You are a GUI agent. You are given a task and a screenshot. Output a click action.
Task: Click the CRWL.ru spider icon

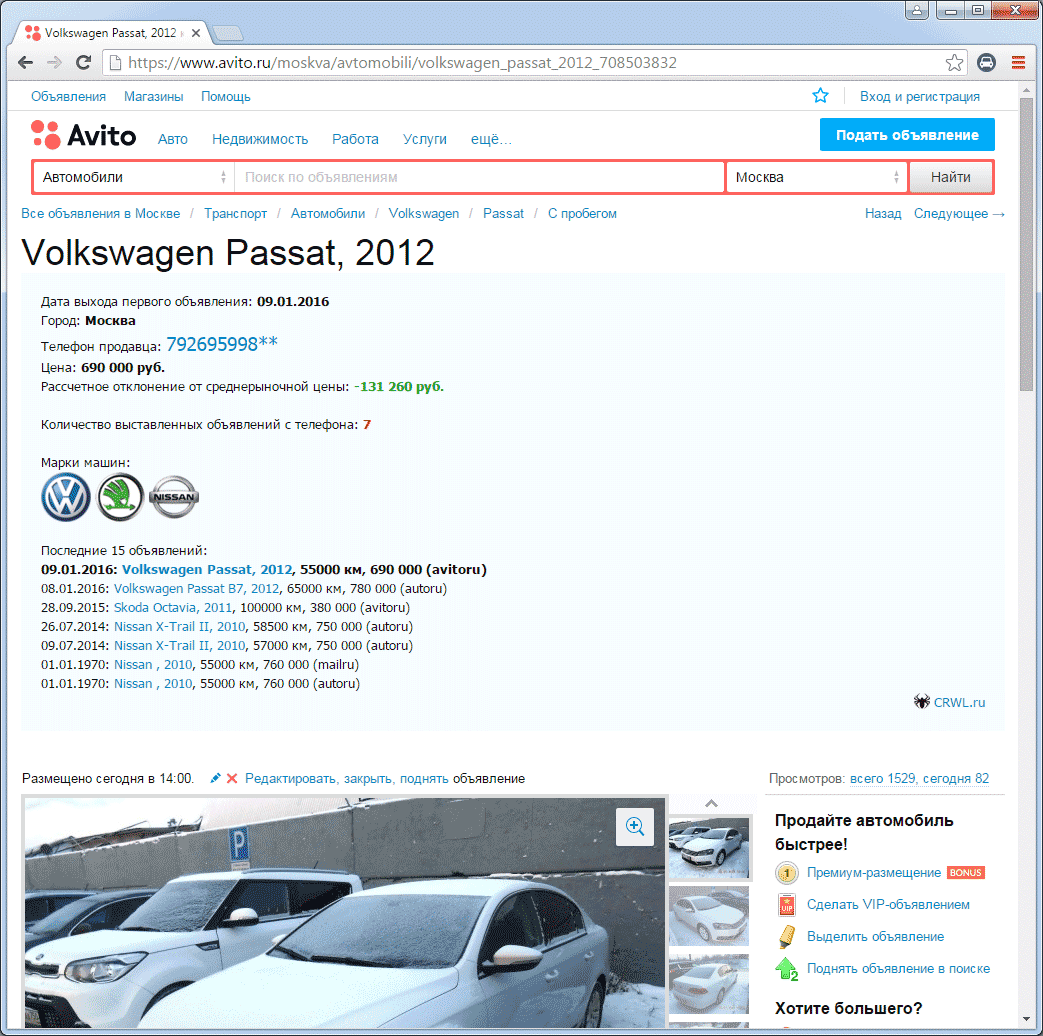click(921, 701)
